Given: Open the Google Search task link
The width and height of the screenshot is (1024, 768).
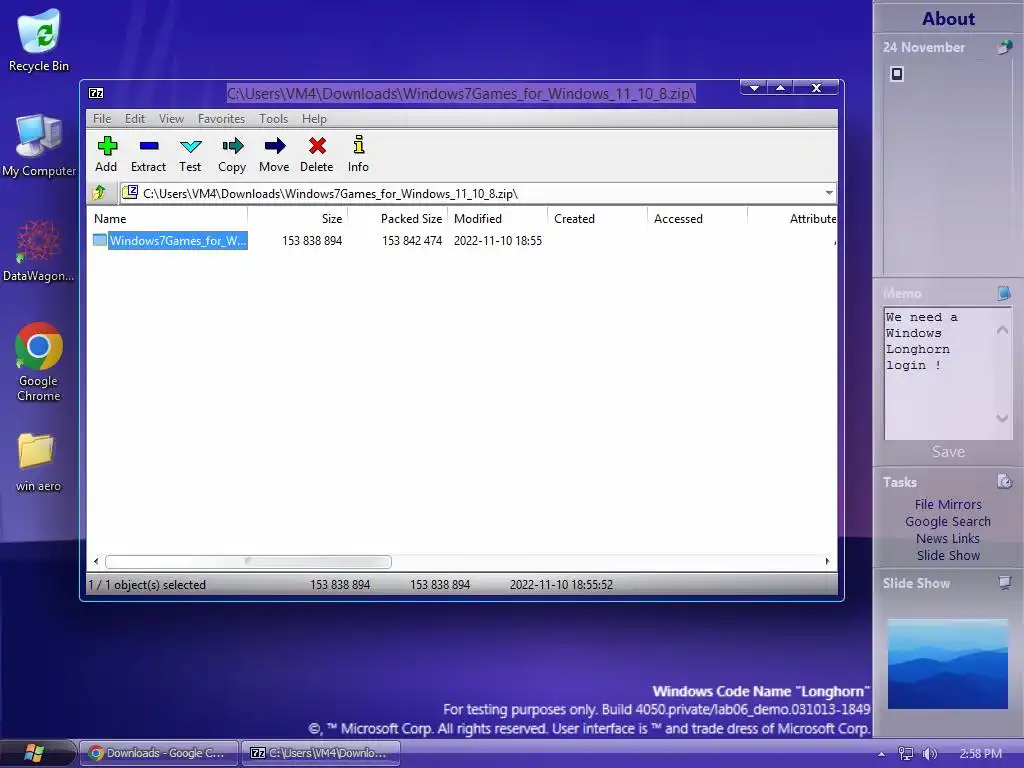Looking at the screenshot, I should tap(948, 521).
